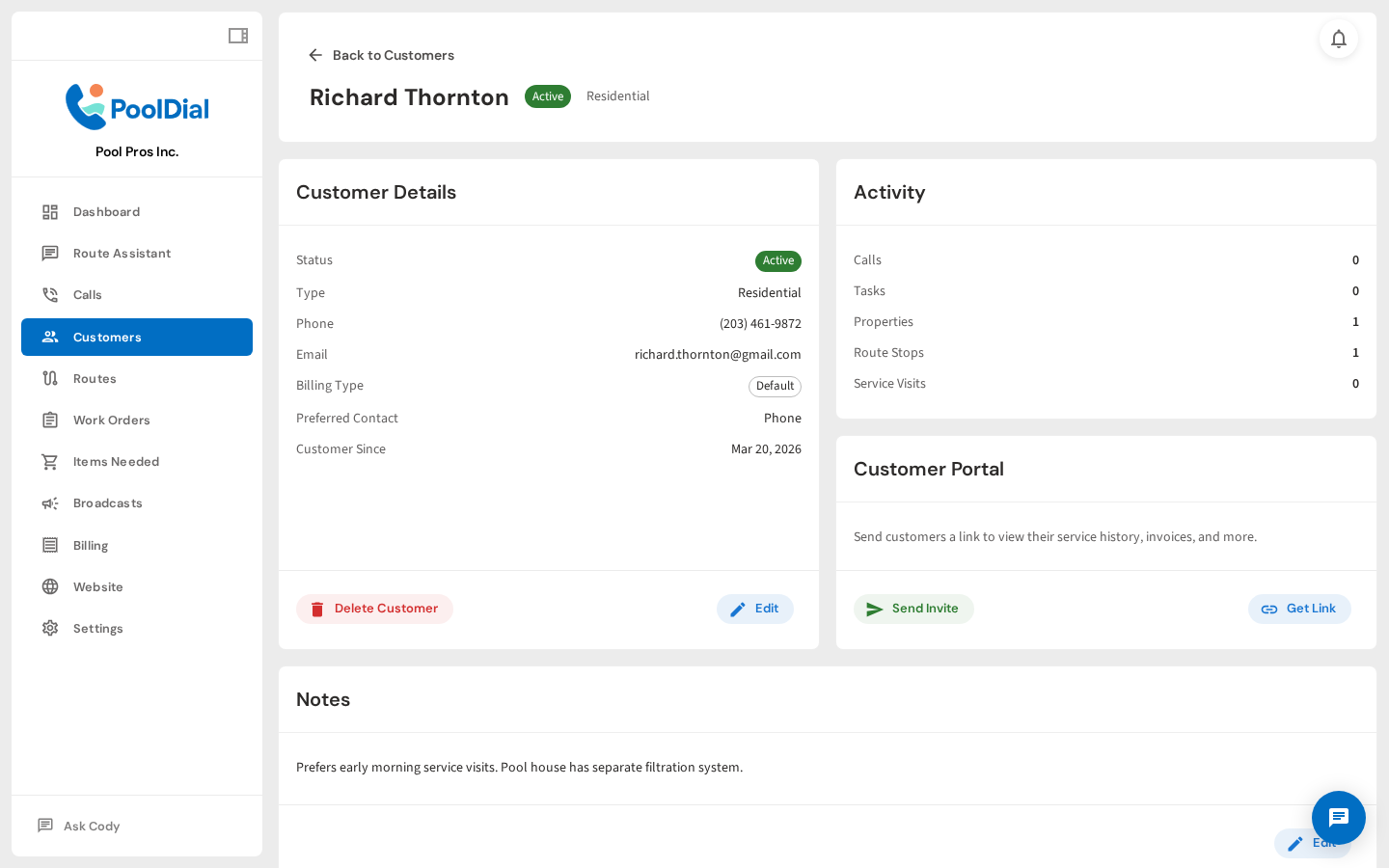Image resolution: width=1389 pixels, height=868 pixels.
Task: Open the chat bubble in the corner
Action: coord(1338,818)
